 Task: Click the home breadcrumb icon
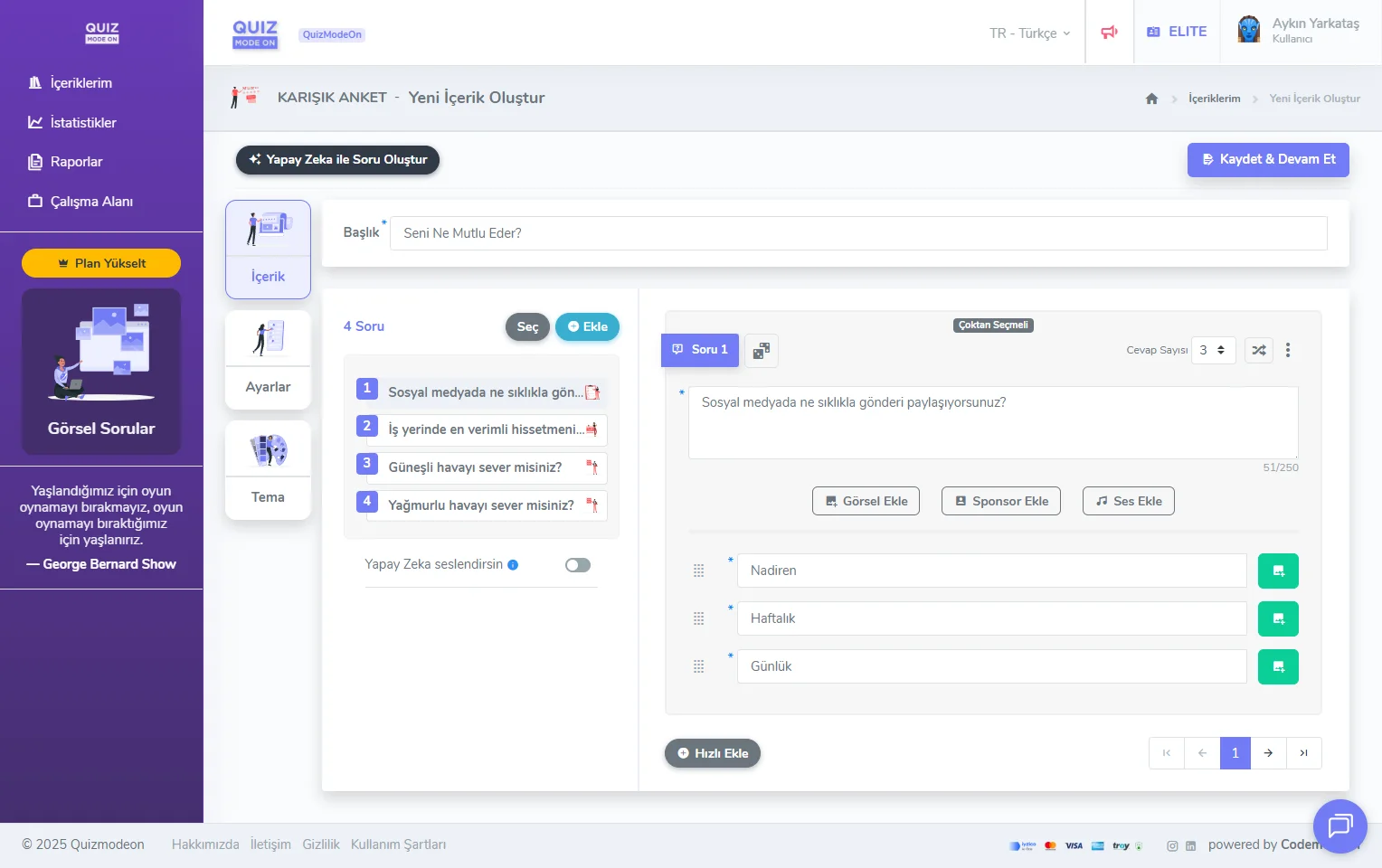(1151, 99)
